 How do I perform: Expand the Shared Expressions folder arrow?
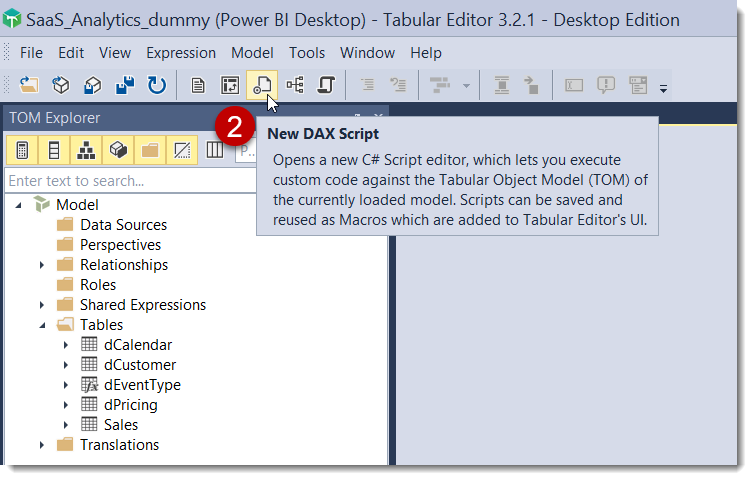tap(42, 305)
